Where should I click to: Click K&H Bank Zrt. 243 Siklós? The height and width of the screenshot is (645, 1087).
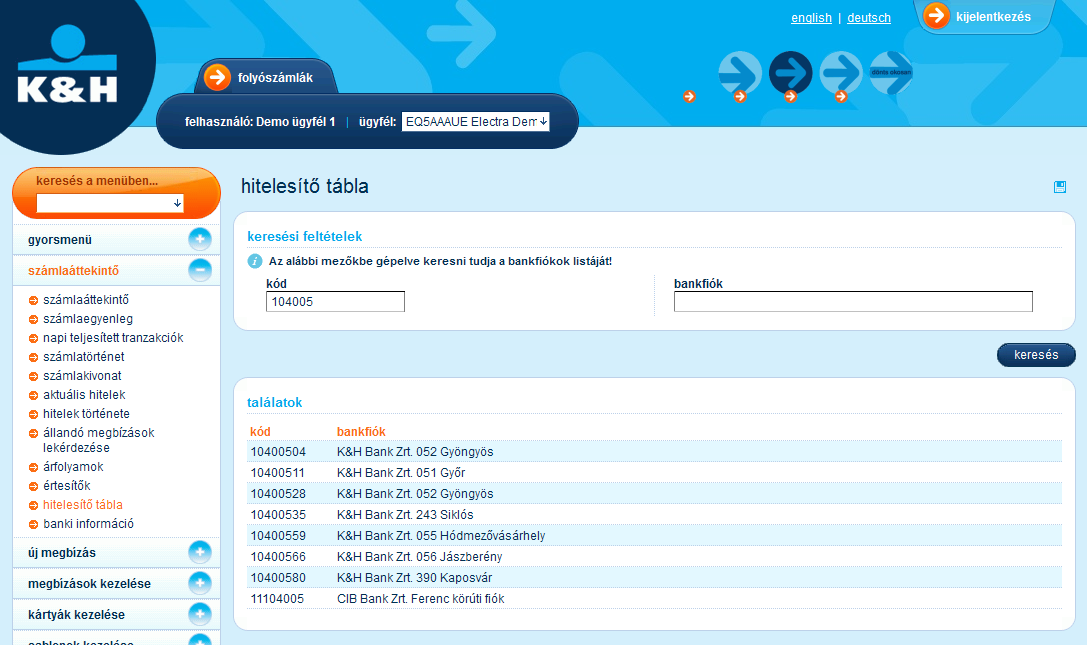click(405, 515)
